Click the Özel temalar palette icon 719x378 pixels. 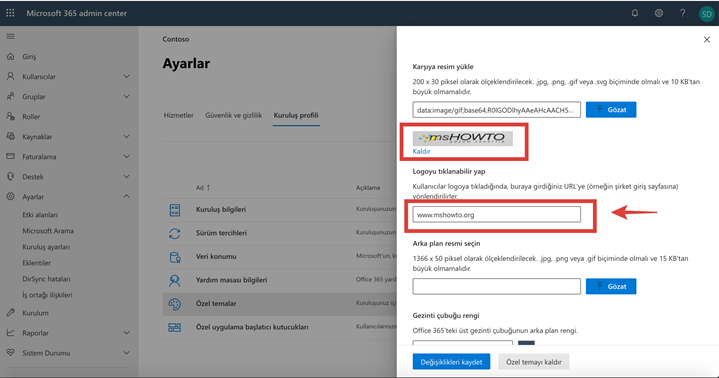click(x=175, y=304)
